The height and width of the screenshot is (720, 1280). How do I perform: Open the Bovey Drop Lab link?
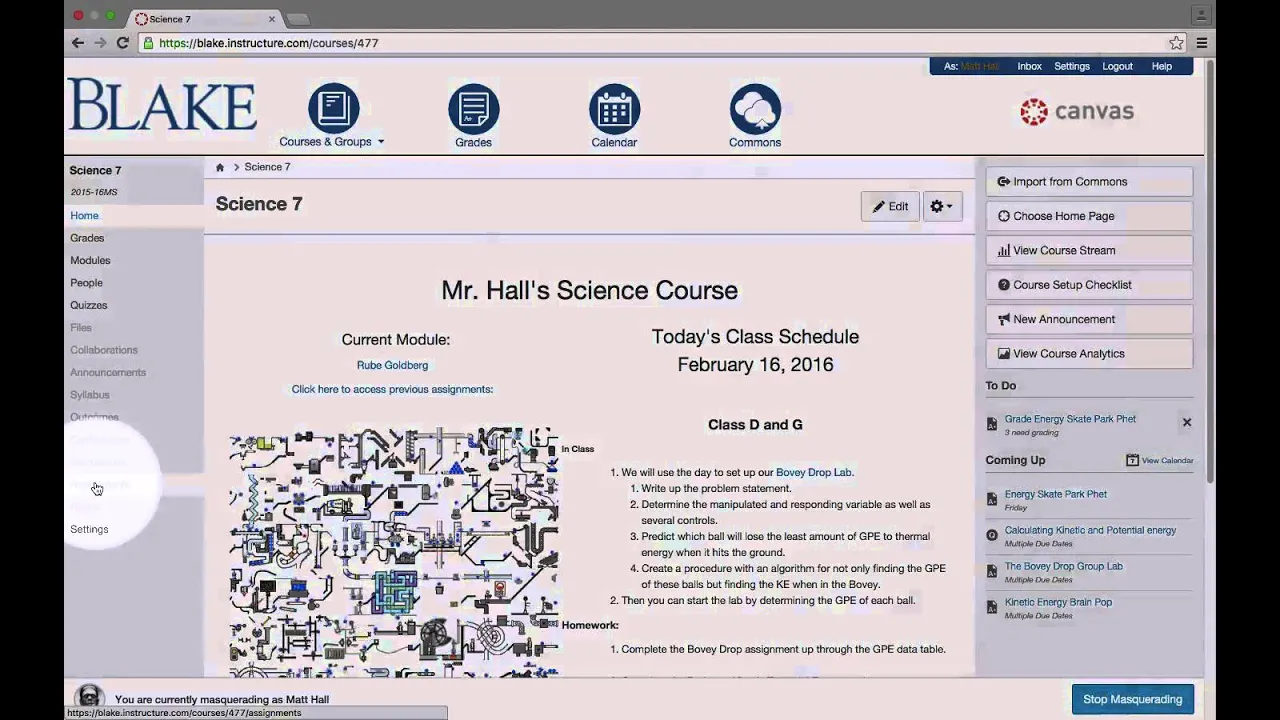click(814, 472)
